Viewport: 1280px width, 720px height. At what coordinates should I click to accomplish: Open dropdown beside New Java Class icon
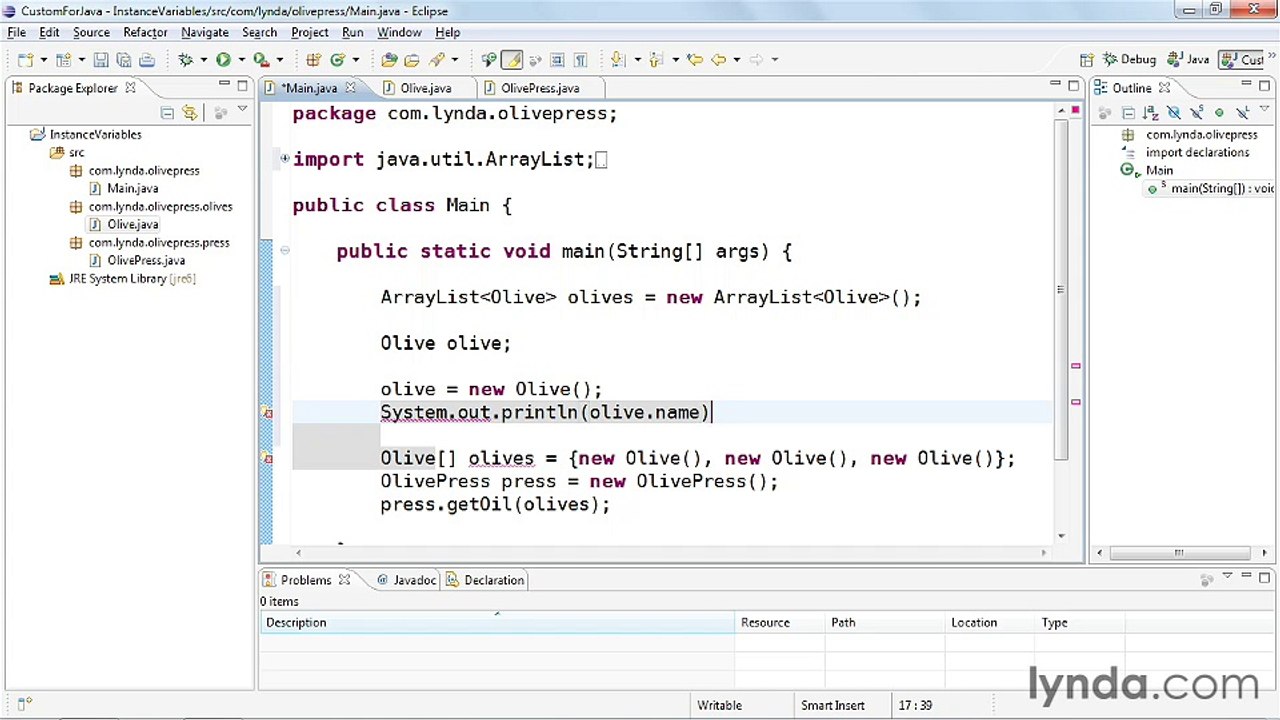click(355, 60)
